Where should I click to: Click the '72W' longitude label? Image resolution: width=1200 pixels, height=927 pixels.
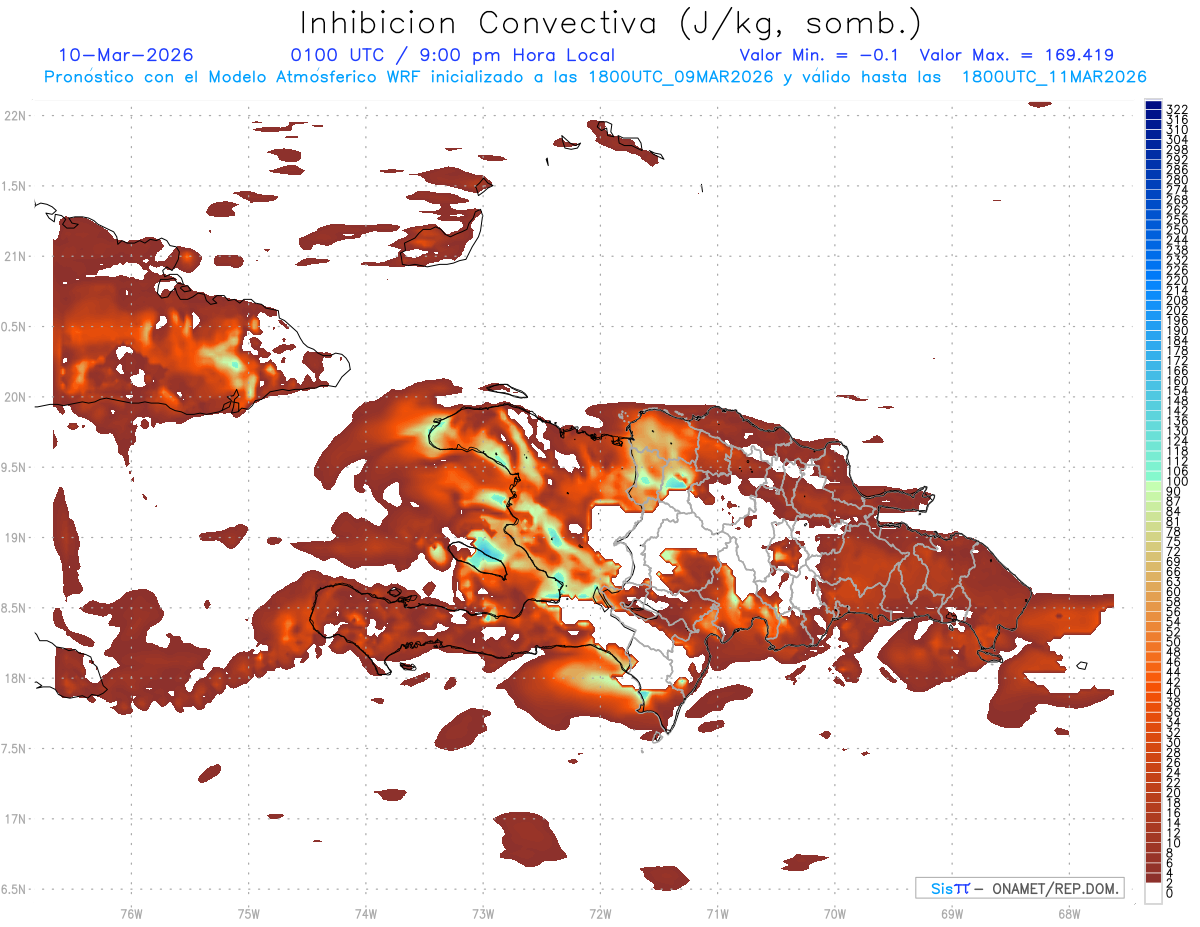point(600,913)
